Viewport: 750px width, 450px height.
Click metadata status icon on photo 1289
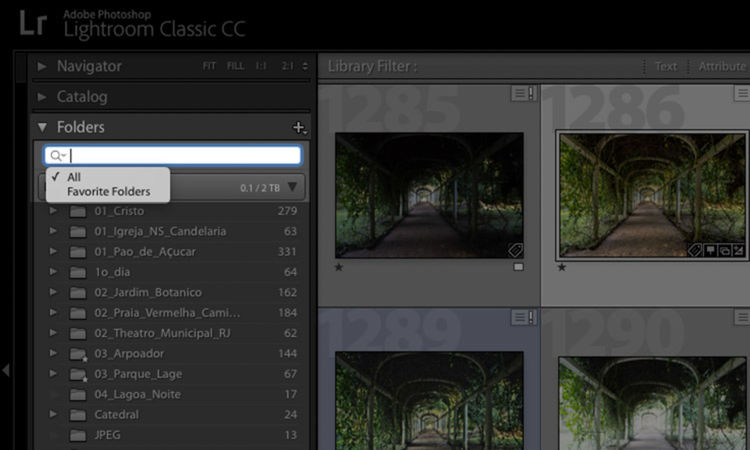[524, 317]
